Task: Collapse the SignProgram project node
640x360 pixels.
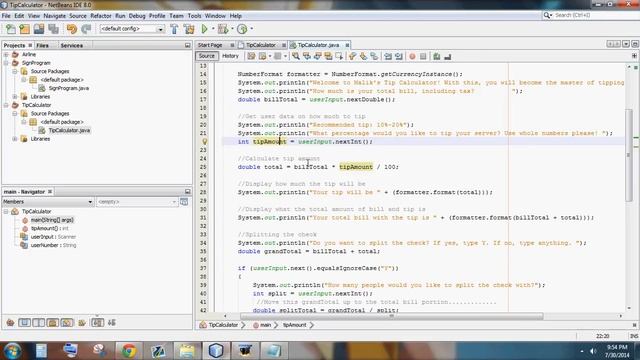Action: [6, 63]
